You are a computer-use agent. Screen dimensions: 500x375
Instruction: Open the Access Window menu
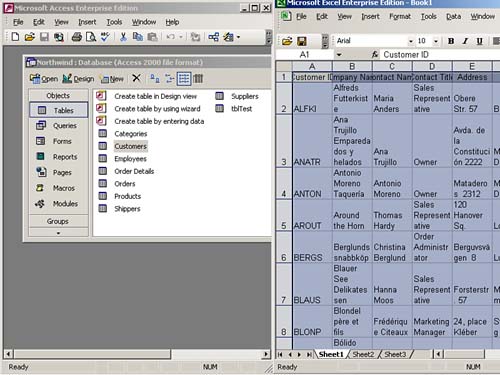pyautogui.click(x=144, y=22)
